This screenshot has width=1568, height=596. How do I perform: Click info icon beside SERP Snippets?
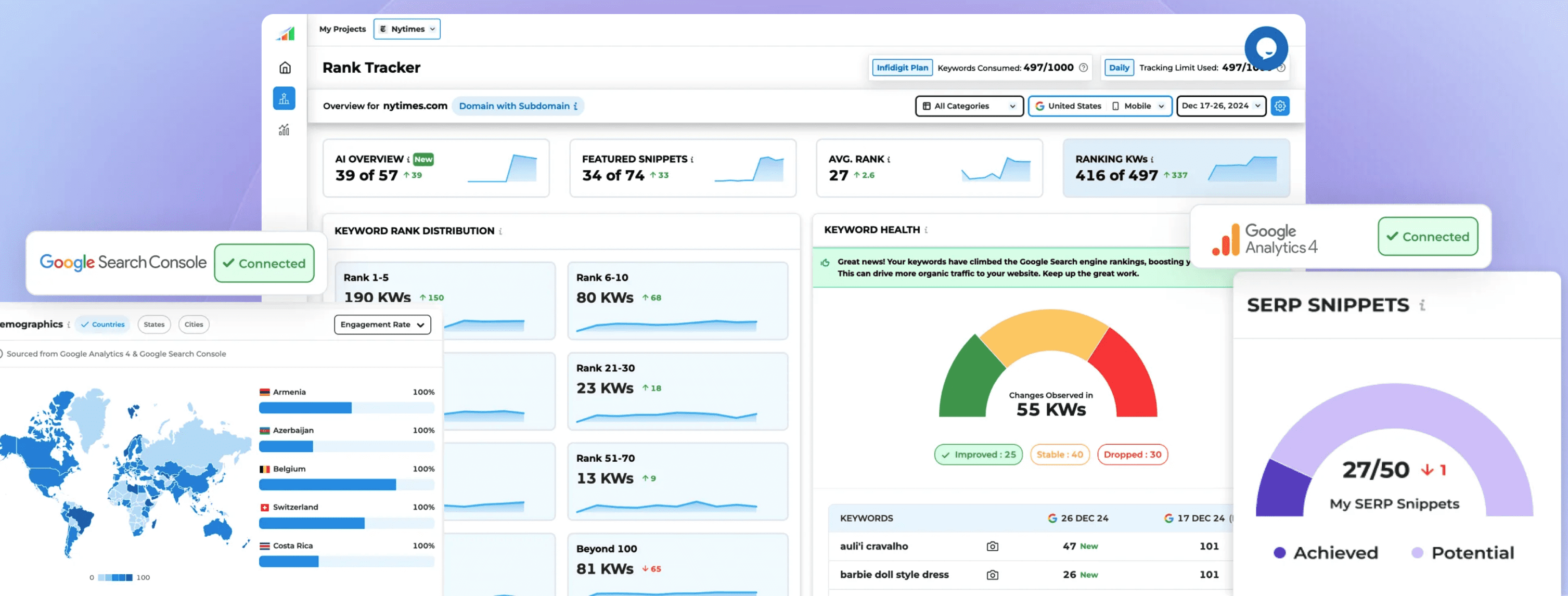click(1422, 305)
